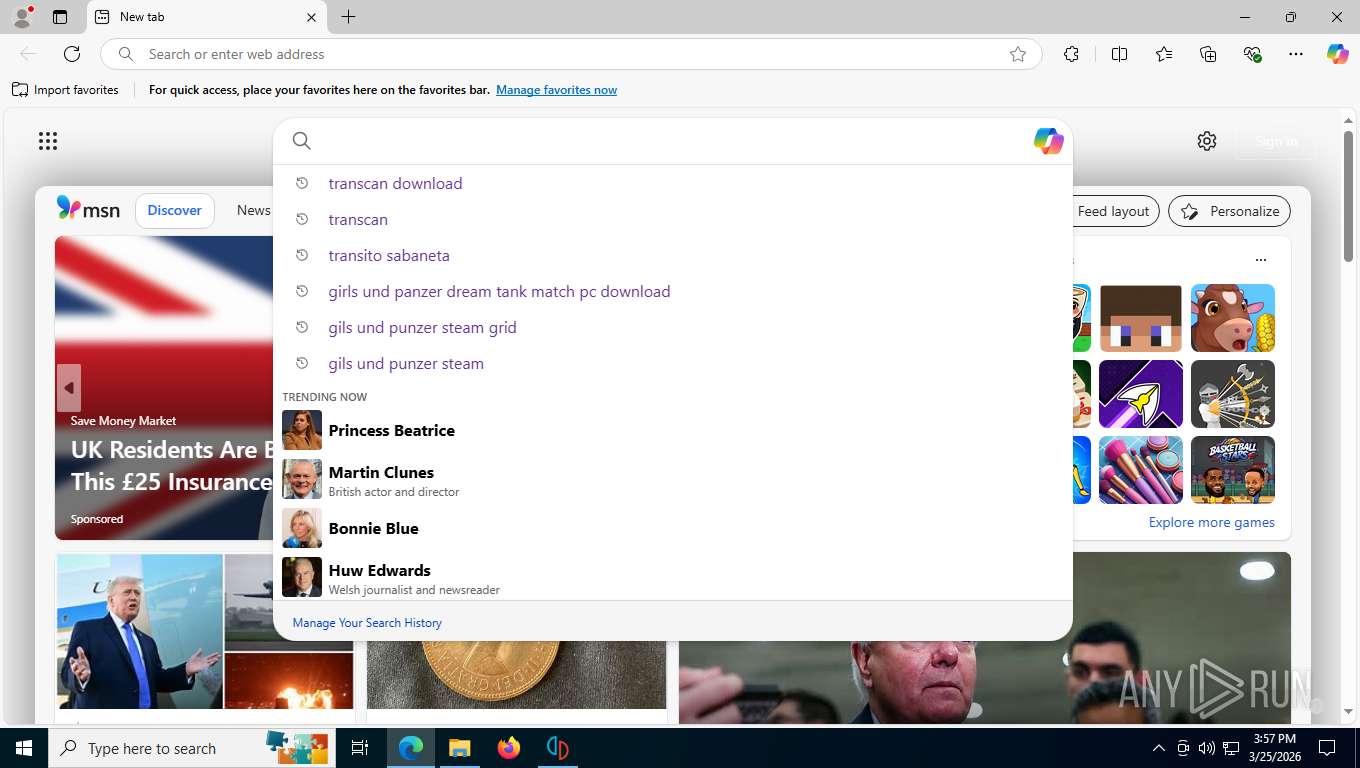
Task: Open the Basketball Stars game
Action: [x=1233, y=470]
